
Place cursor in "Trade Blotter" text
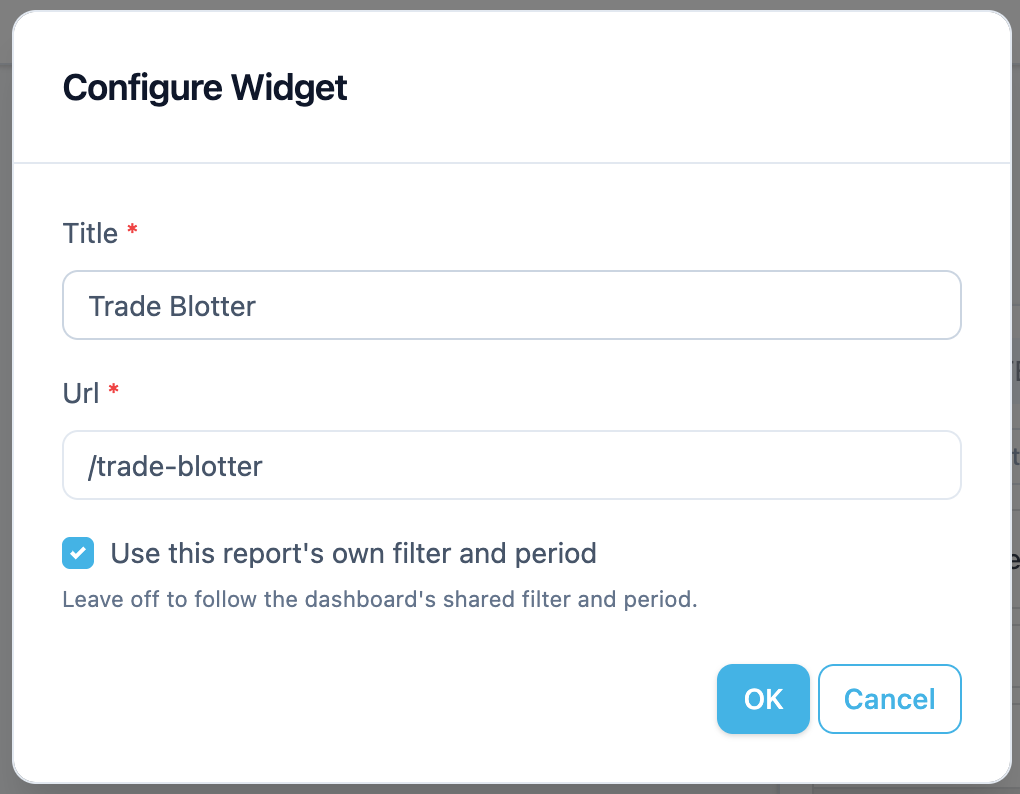point(172,306)
